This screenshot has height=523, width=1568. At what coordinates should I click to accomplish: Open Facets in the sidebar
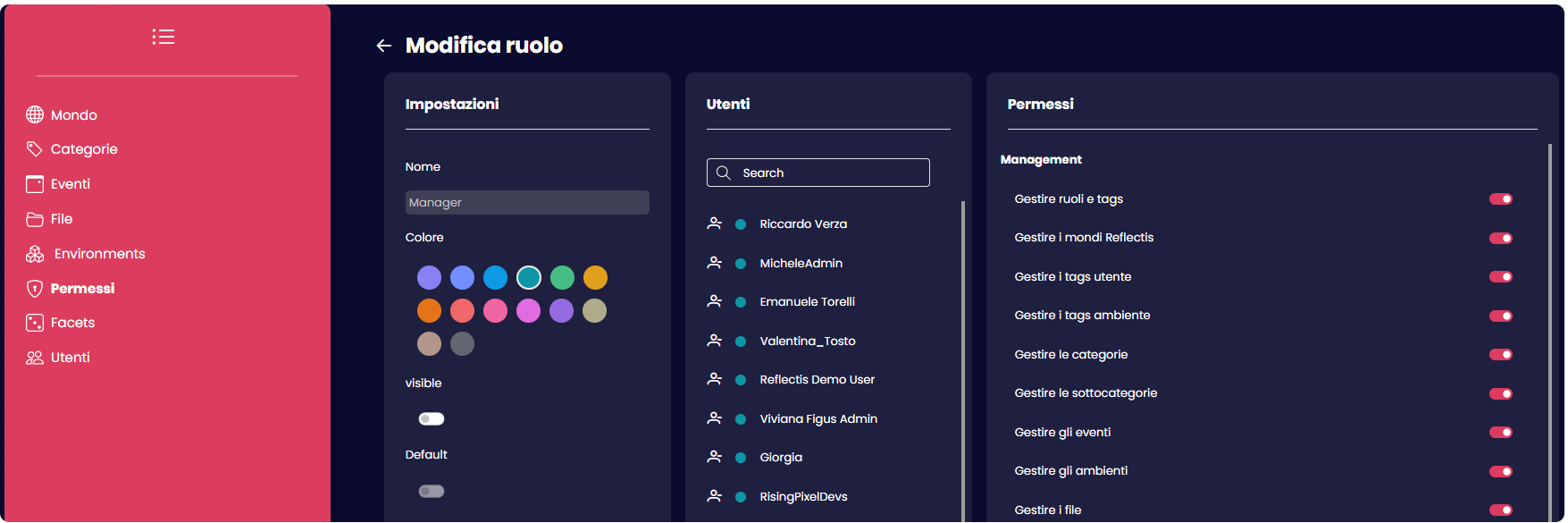tap(72, 323)
